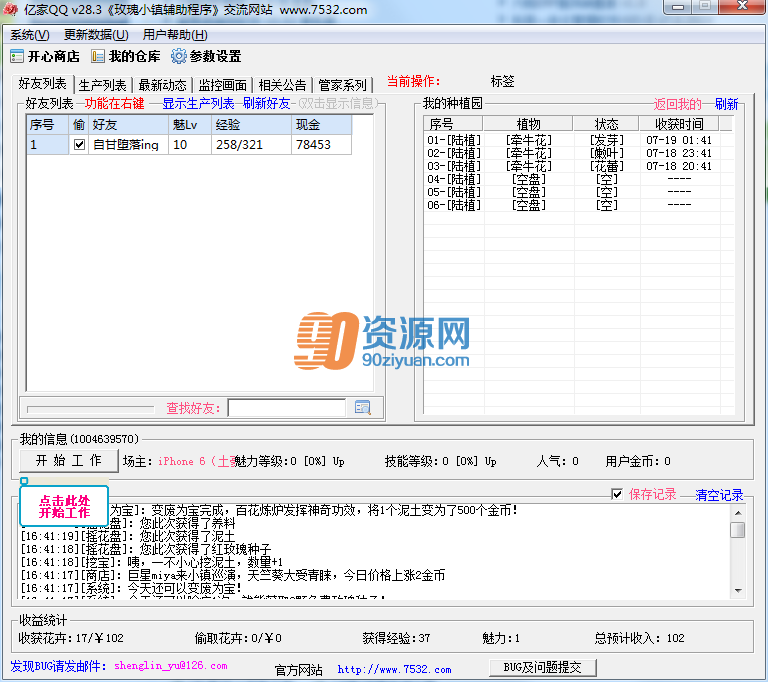Switch to the 管家系列 tab
768x682 pixels.
(x=342, y=85)
